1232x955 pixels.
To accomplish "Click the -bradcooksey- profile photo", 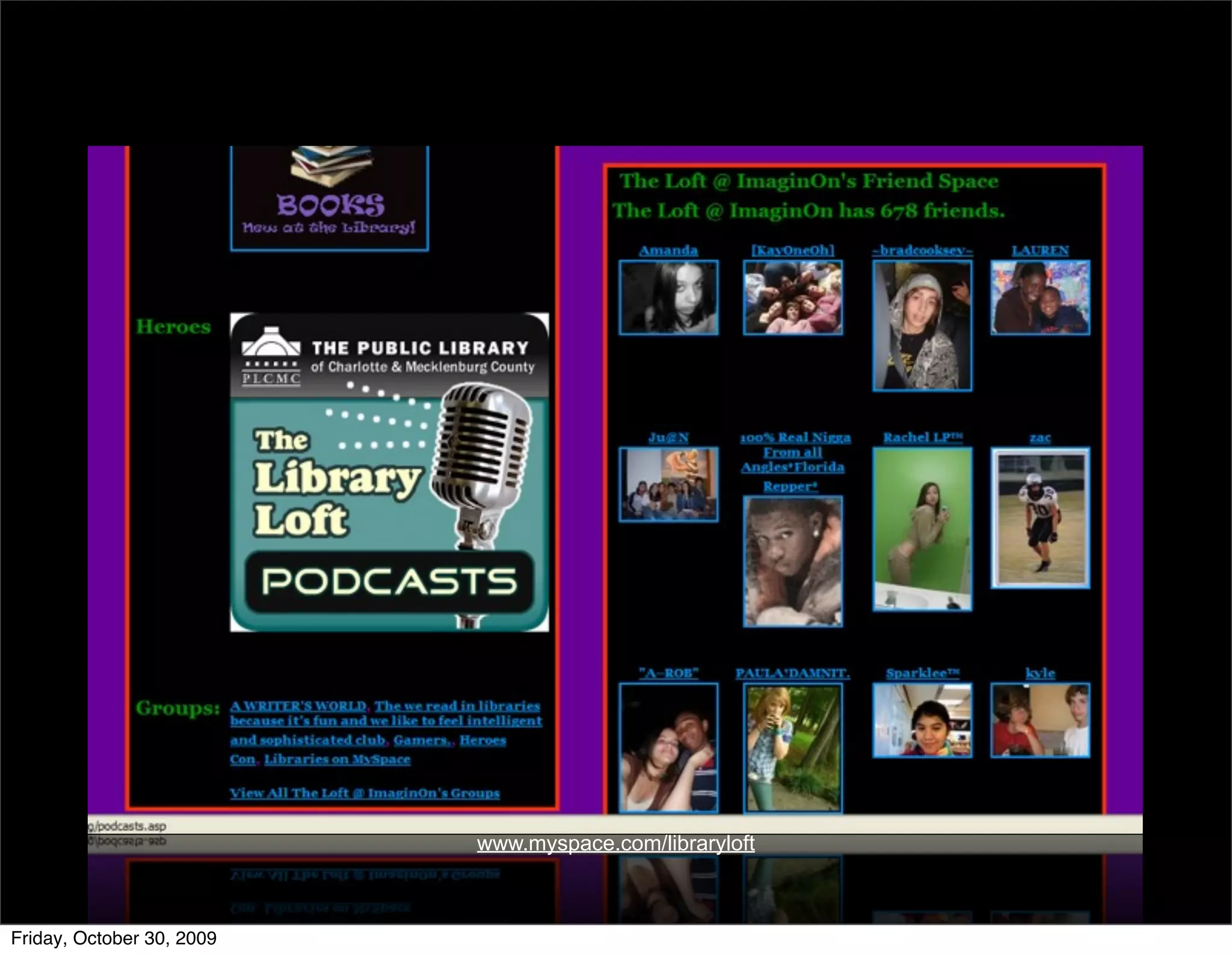I will click(922, 326).
